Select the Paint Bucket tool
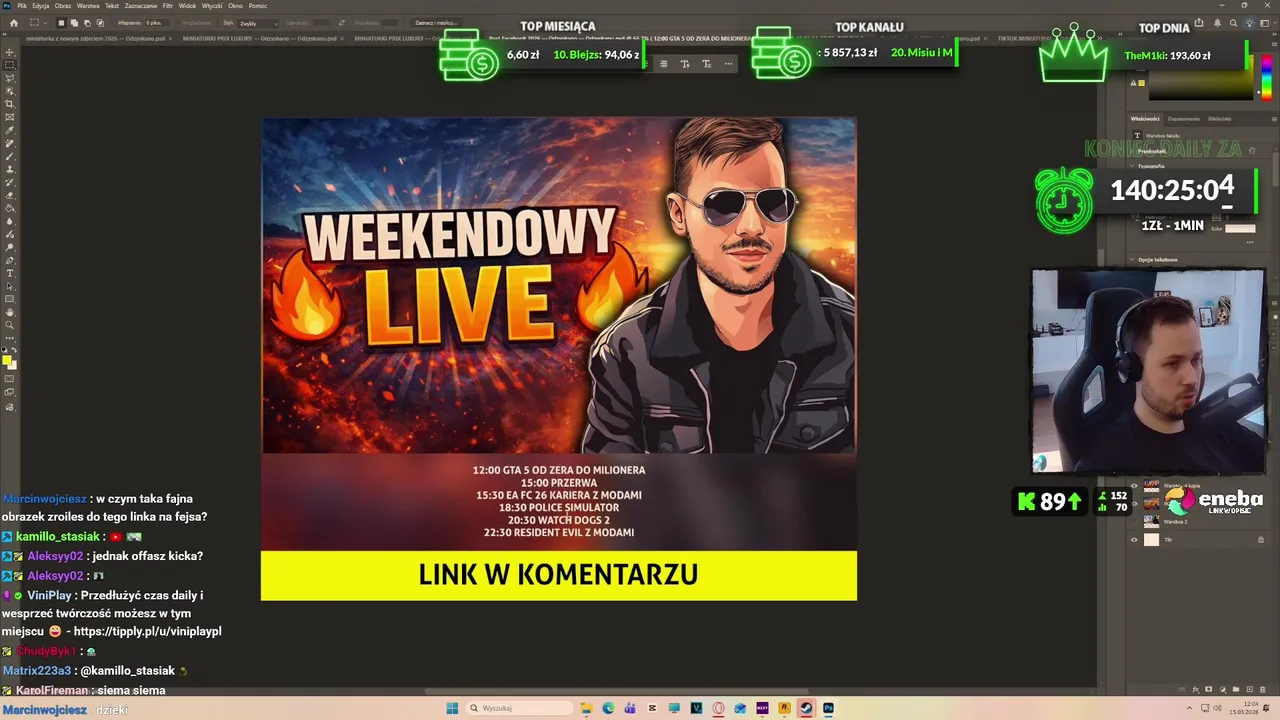The height and width of the screenshot is (720, 1280). click(10, 208)
